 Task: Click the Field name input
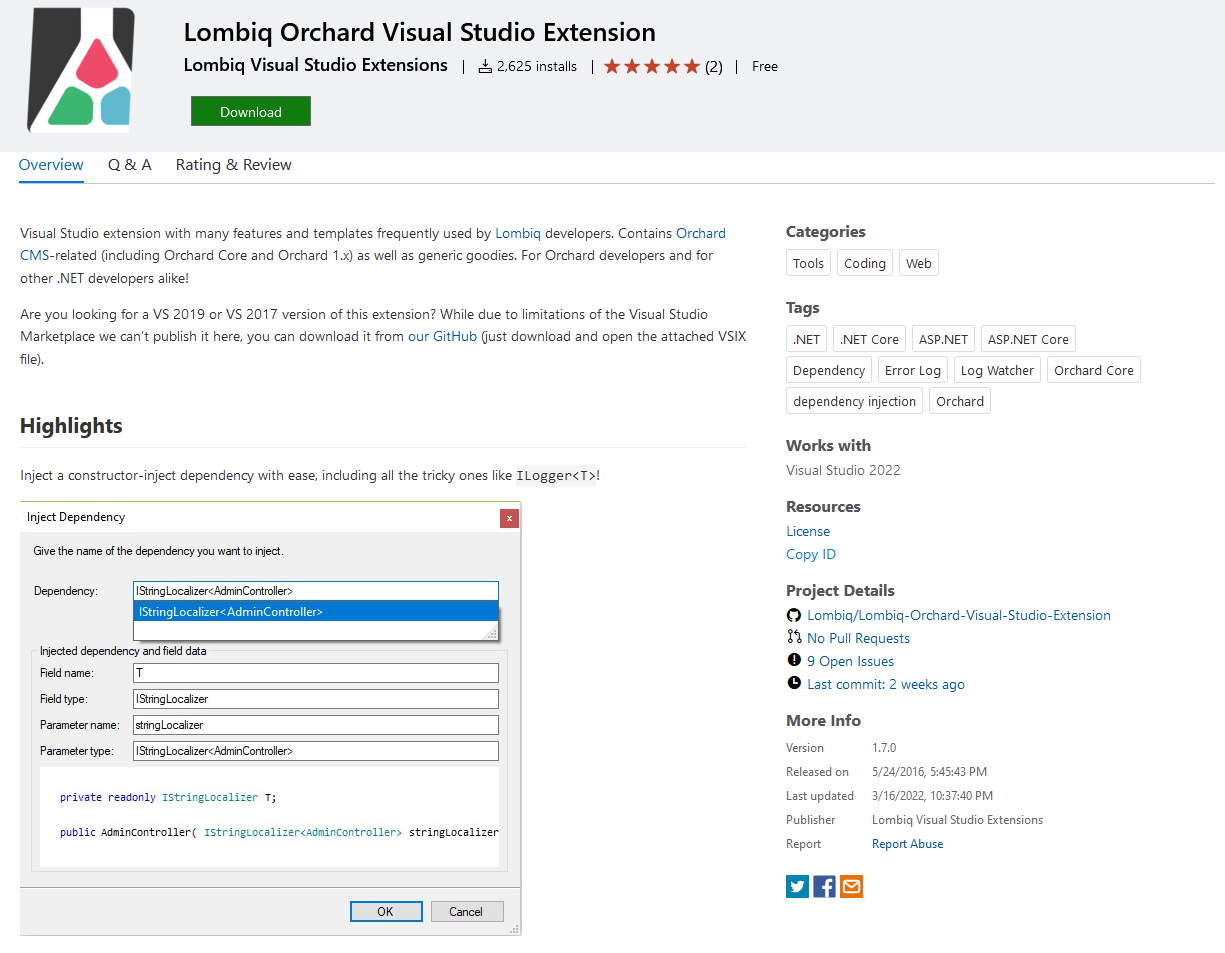tap(316, 673)
